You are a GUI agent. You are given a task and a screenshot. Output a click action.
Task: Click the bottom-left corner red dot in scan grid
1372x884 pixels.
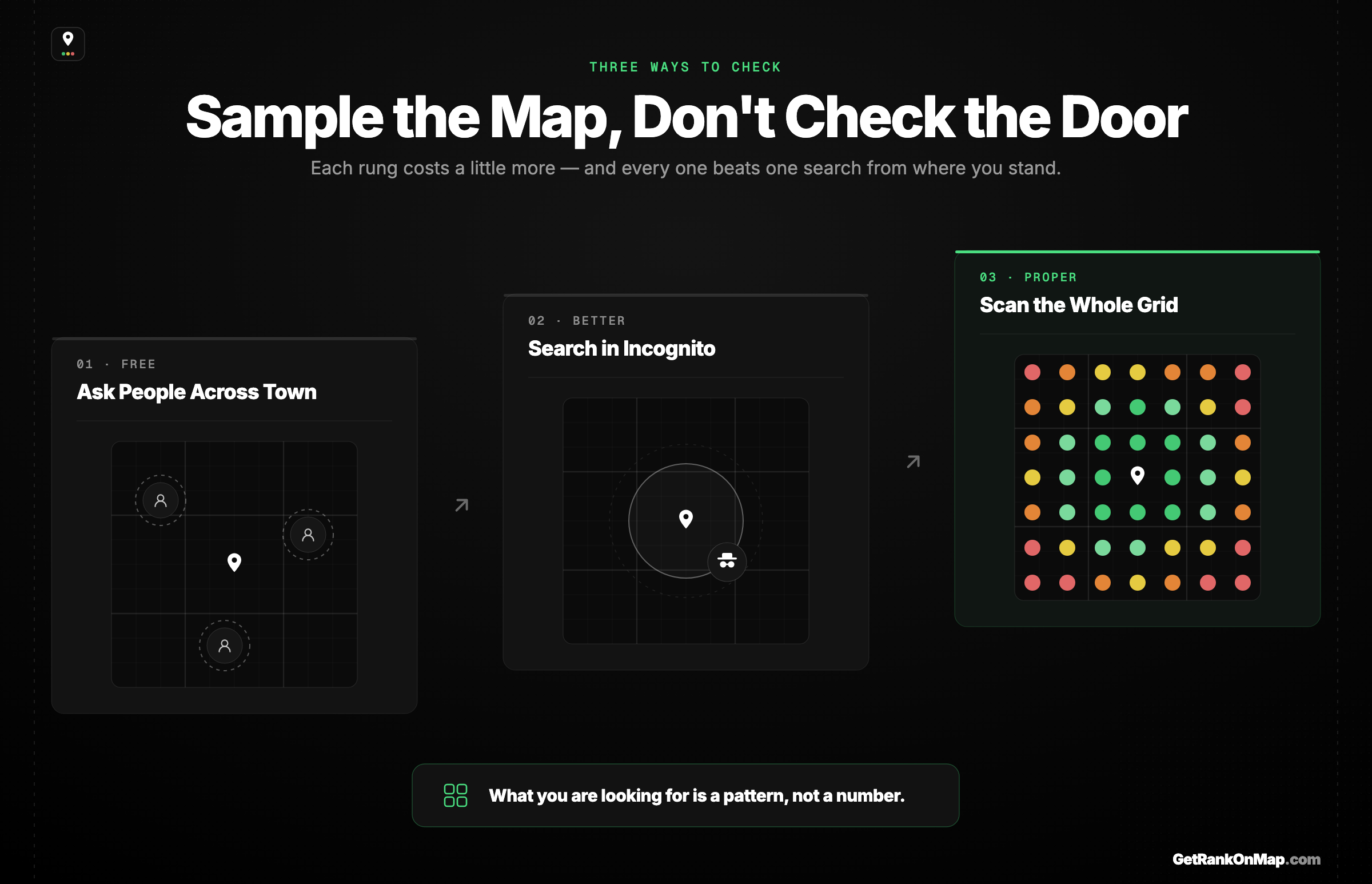click(x=1032, y=583)
